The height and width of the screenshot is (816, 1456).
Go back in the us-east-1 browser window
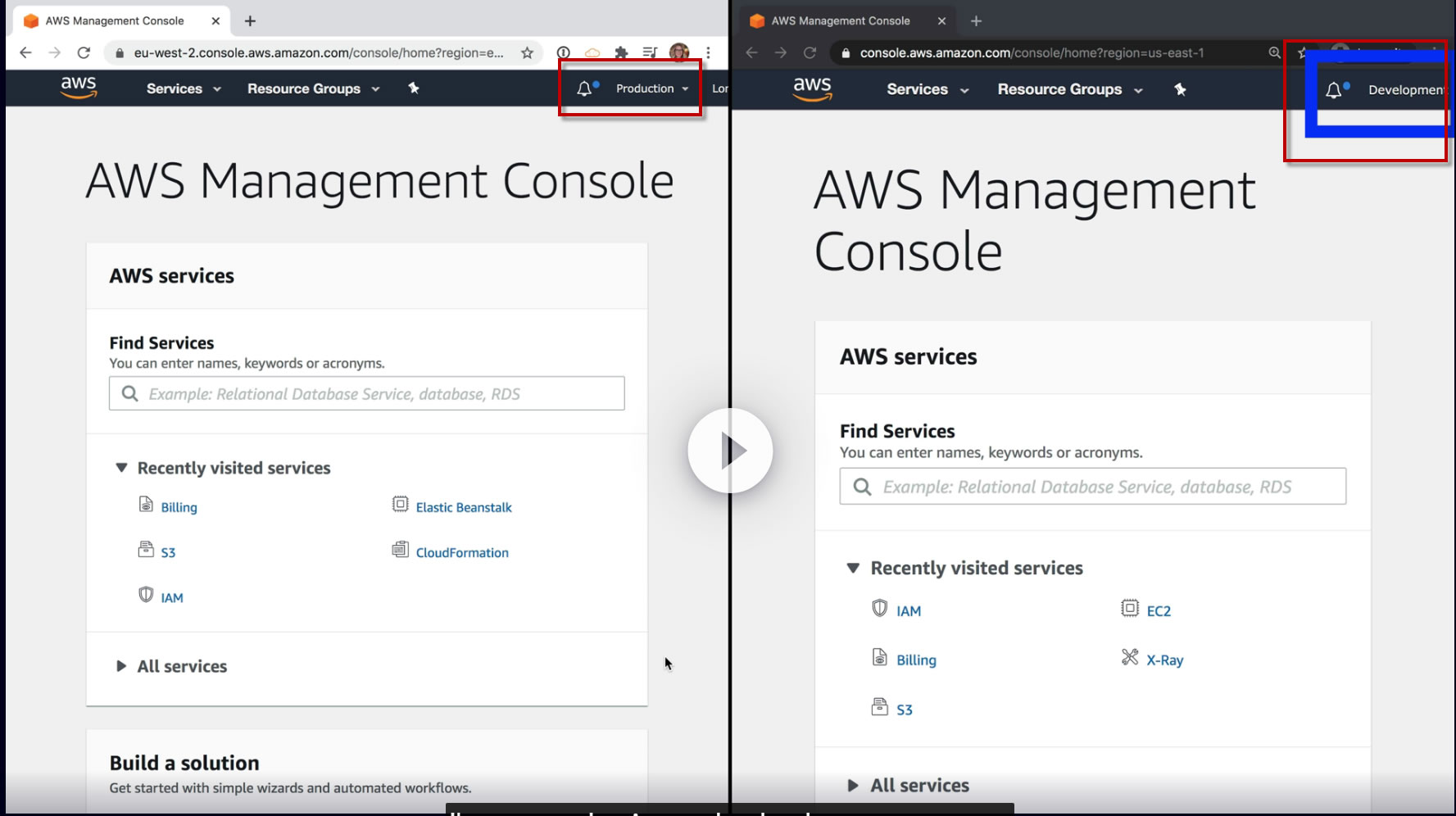(751, 52)
